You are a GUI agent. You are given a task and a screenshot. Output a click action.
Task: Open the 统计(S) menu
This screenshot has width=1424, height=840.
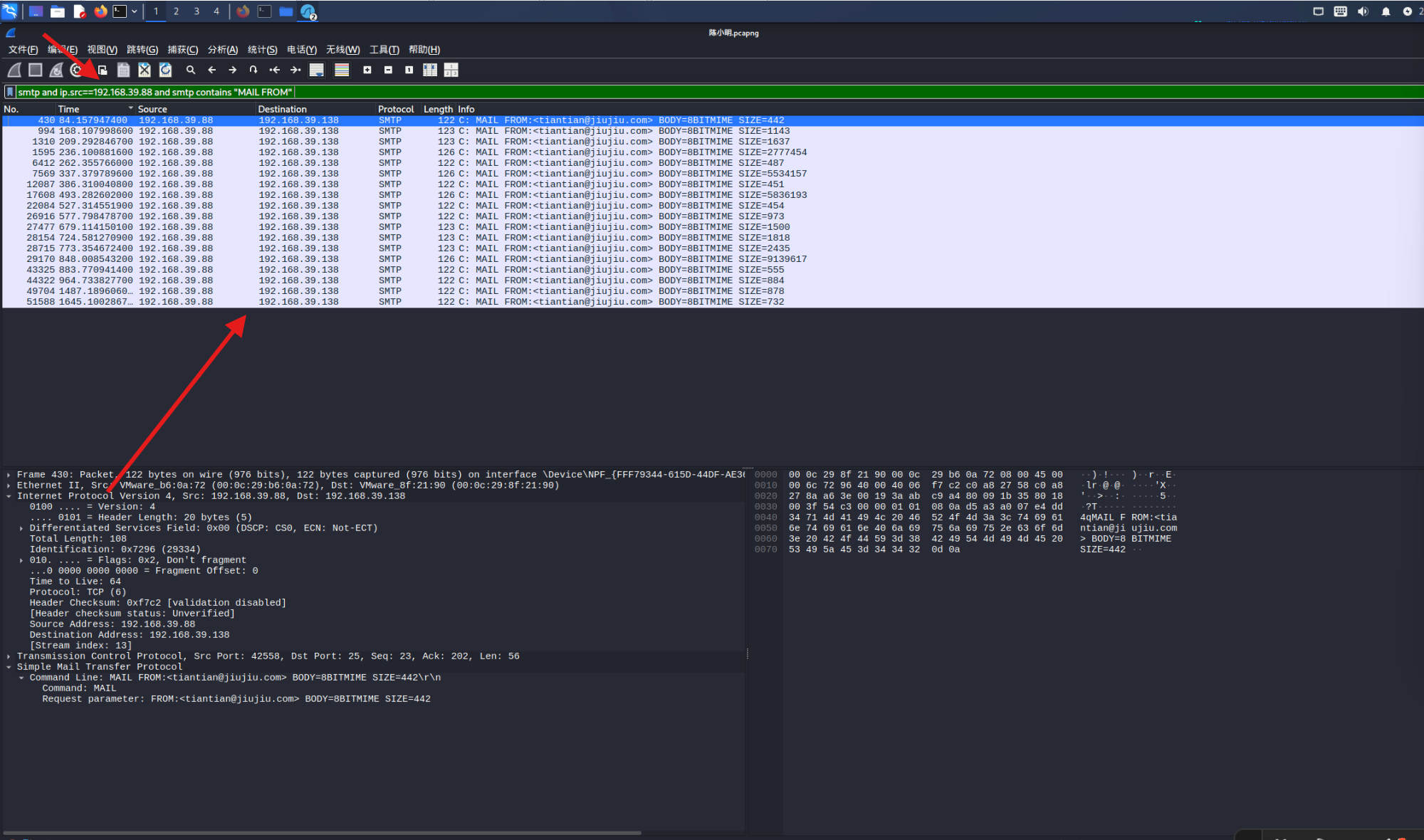pyautogui.click(x=262, y=50)
